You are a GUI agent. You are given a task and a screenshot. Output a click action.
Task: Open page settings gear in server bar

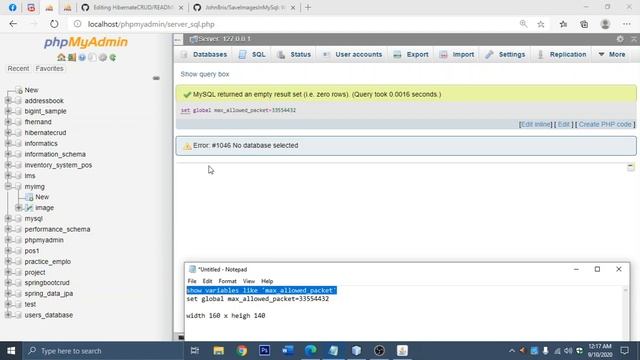click(620, 39)
